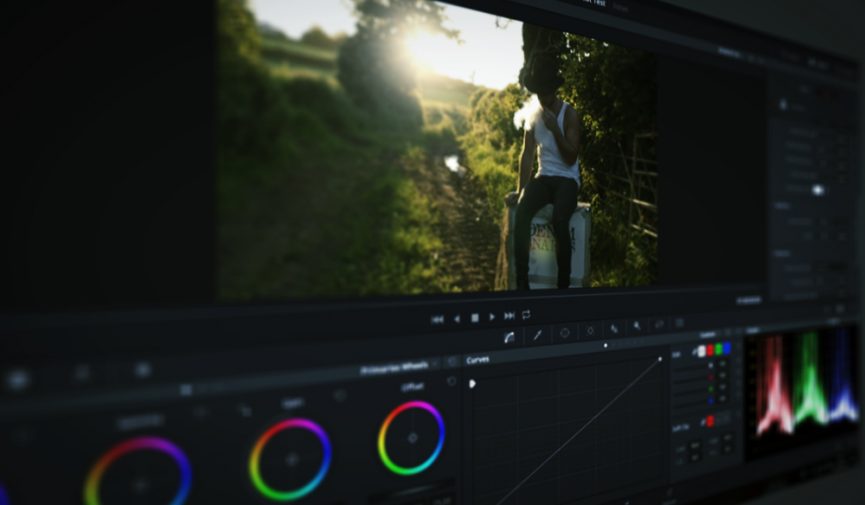
Task: Reset the Gain color wheel
Action: pos(339,396)
